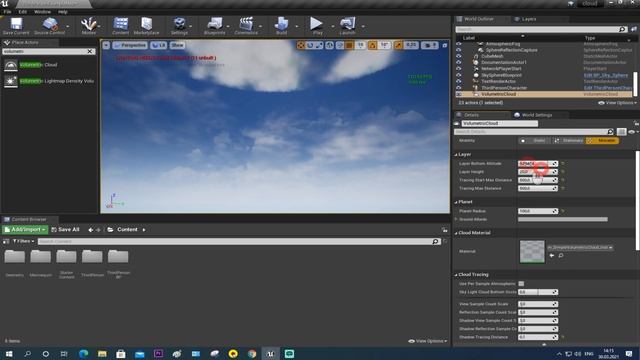Set Mobility to Static
640x360 pixels.
(x=535, y=140)
